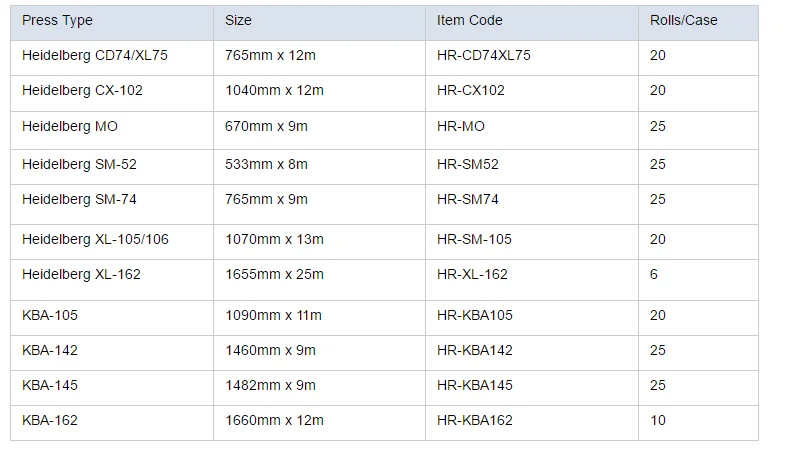Viewport: 785px width, 449px height.
Task: Select the Heidelberg CD74/XL75 cell
Action: click(x=95, y=55)
